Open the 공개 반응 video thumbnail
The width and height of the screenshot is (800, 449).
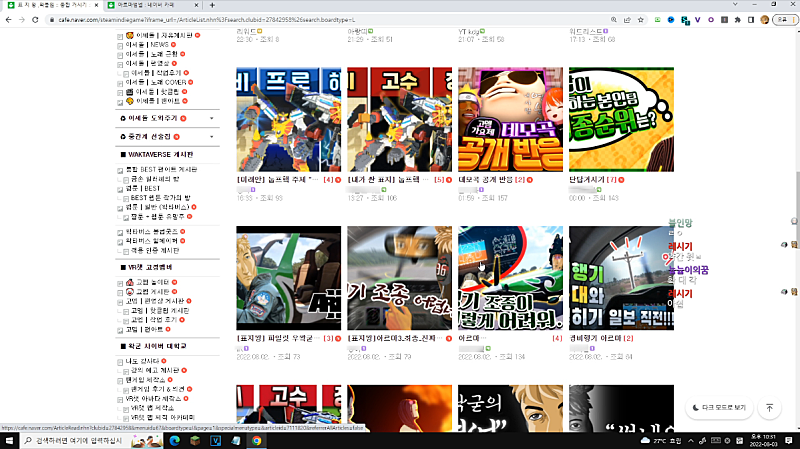click(x=510, y=120)
